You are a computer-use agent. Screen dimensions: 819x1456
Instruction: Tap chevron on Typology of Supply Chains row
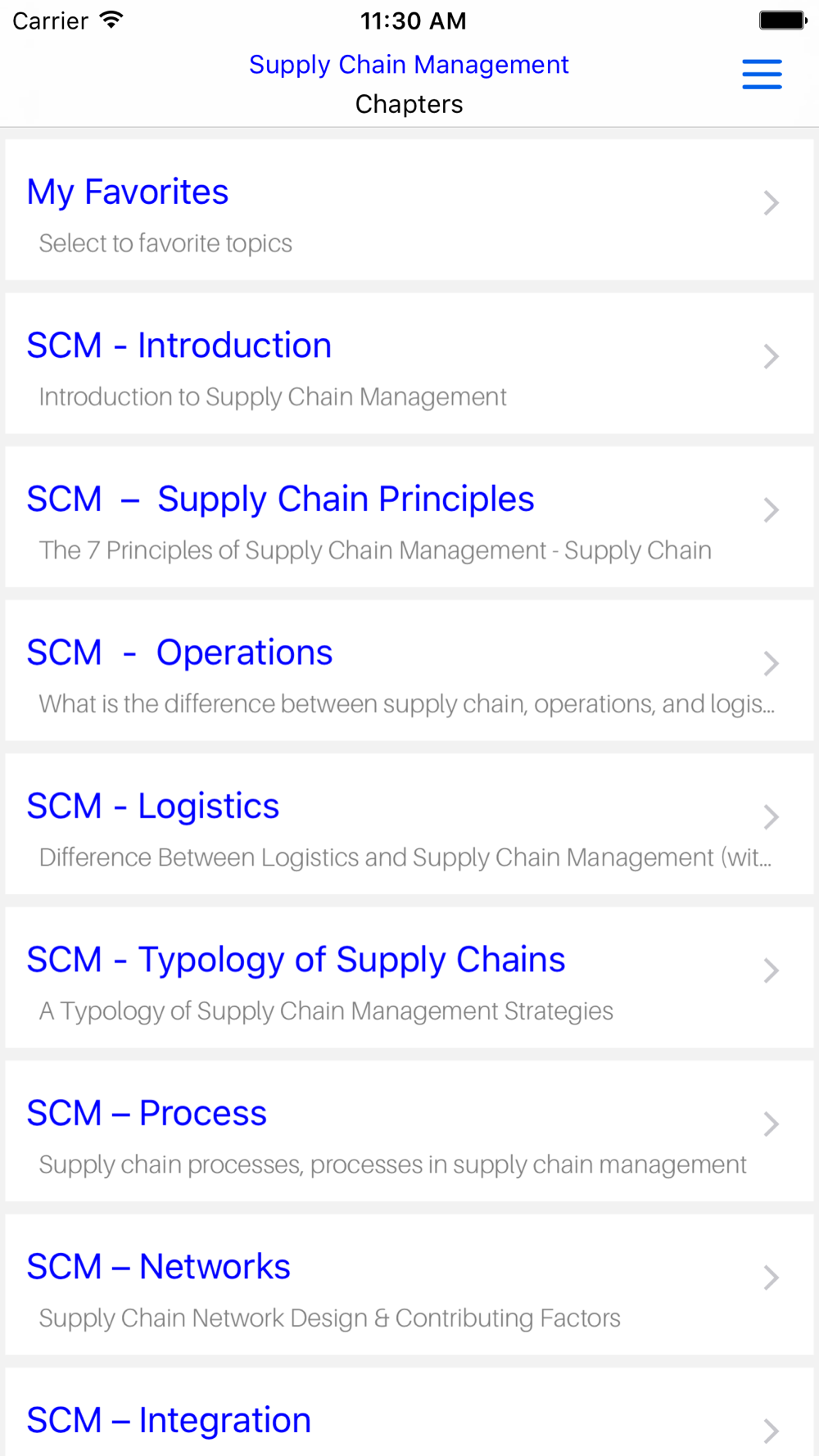[771, 970]
